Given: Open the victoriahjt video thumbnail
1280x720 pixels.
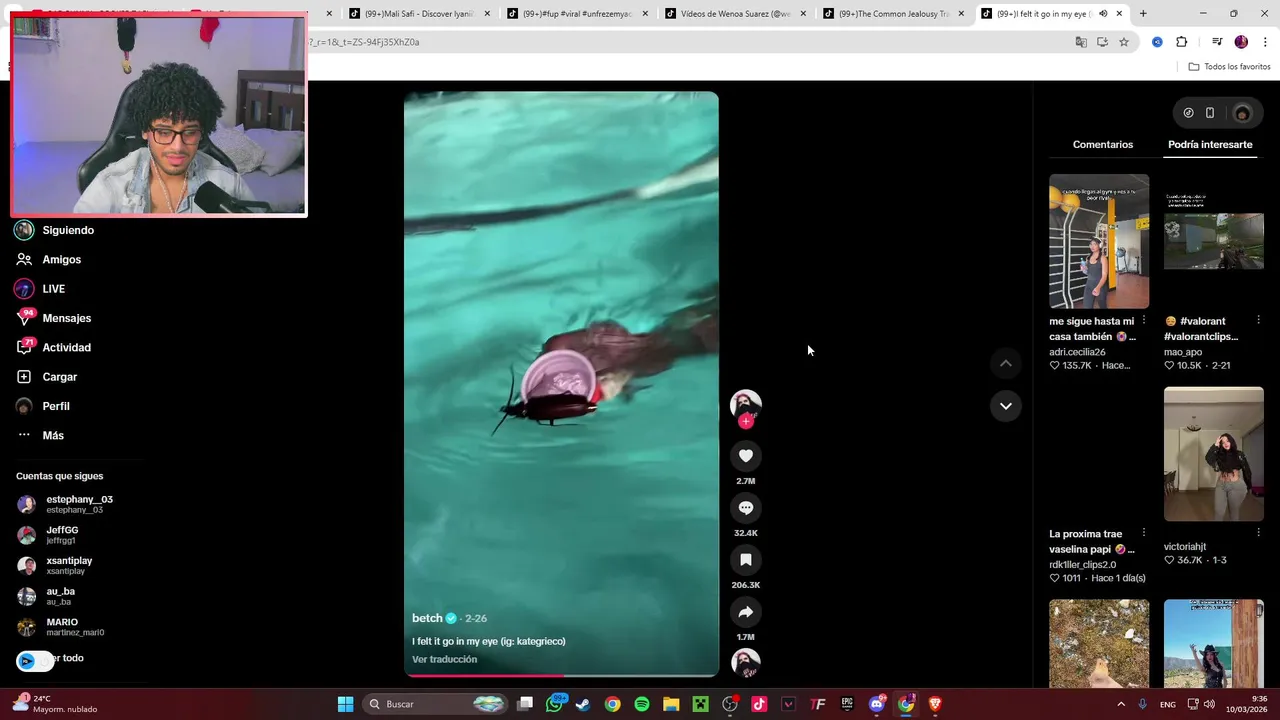Looking at the screenshot, I should pos(1213,454).
